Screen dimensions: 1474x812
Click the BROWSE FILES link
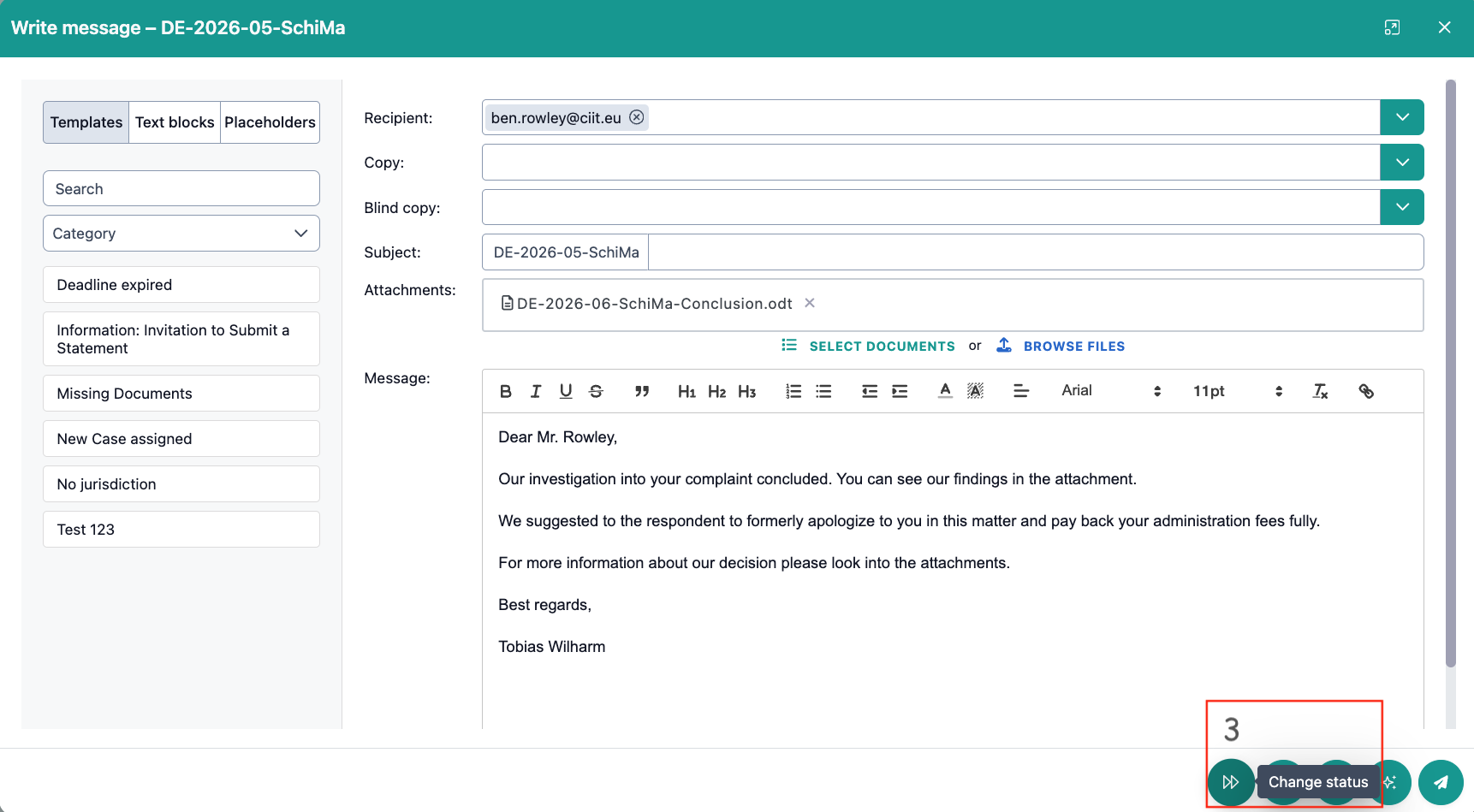tap(1074, 347)
